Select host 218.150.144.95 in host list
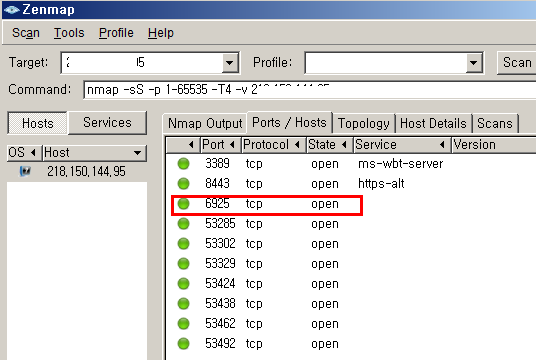The height and width of the screenshot is (360, 536). 77,171
